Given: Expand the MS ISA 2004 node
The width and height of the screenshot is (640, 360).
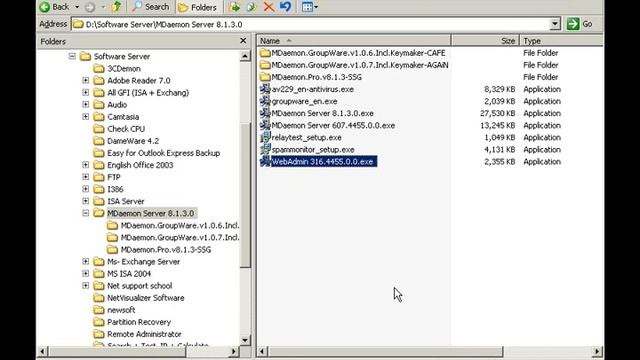Looking at the screenshot, I should point(85,273).
